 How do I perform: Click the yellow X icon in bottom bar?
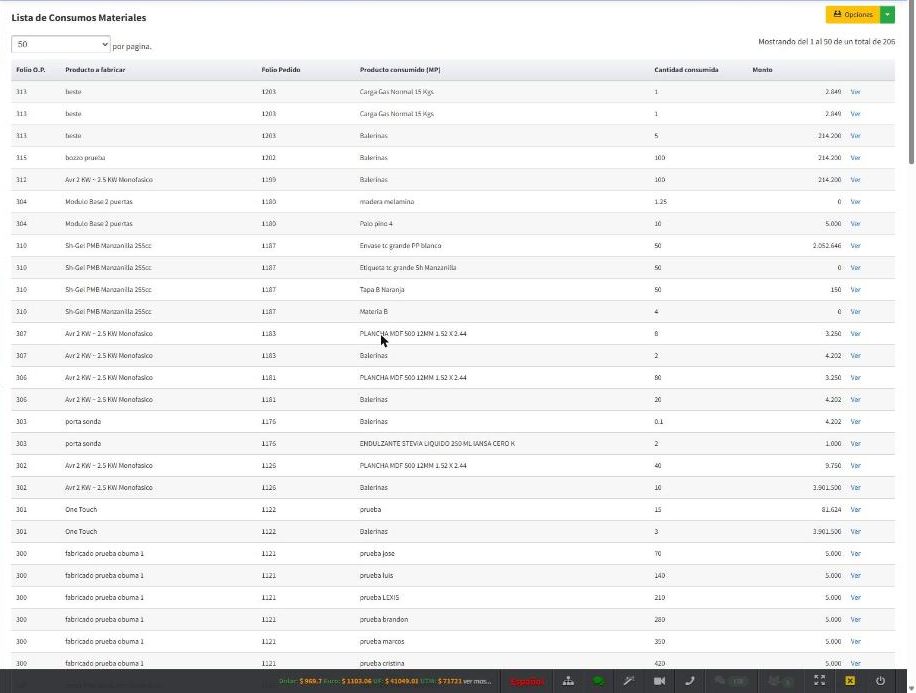coord(850,680)
